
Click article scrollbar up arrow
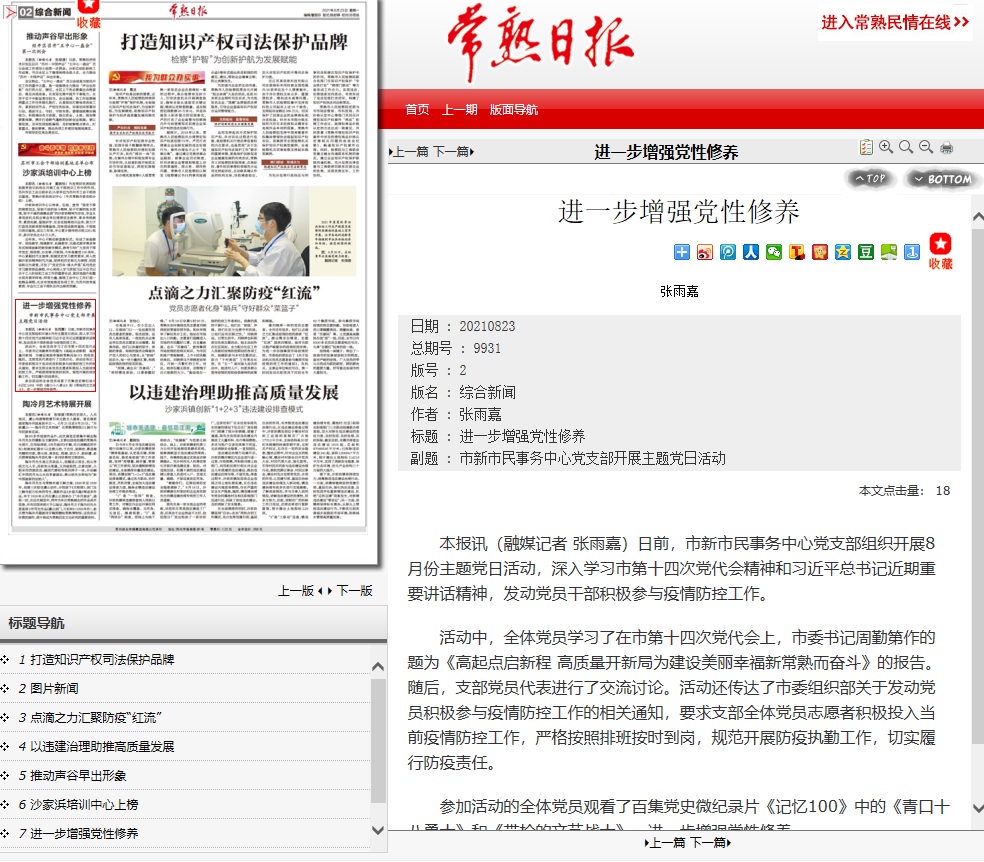click(x=978, y=217)
